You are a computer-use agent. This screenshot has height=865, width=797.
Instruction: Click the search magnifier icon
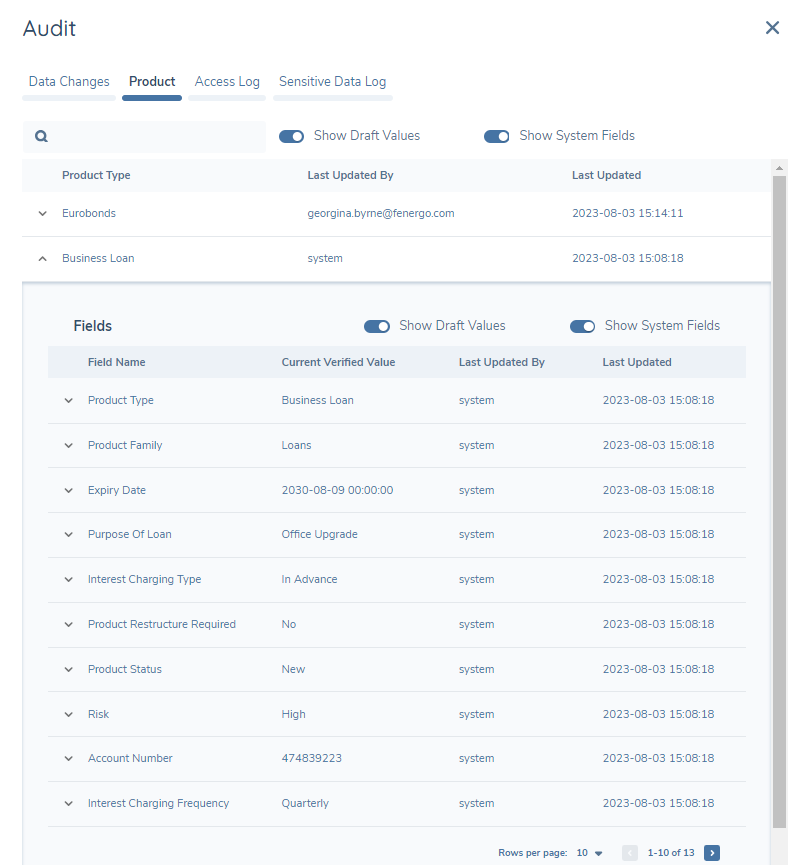point(42,137)
